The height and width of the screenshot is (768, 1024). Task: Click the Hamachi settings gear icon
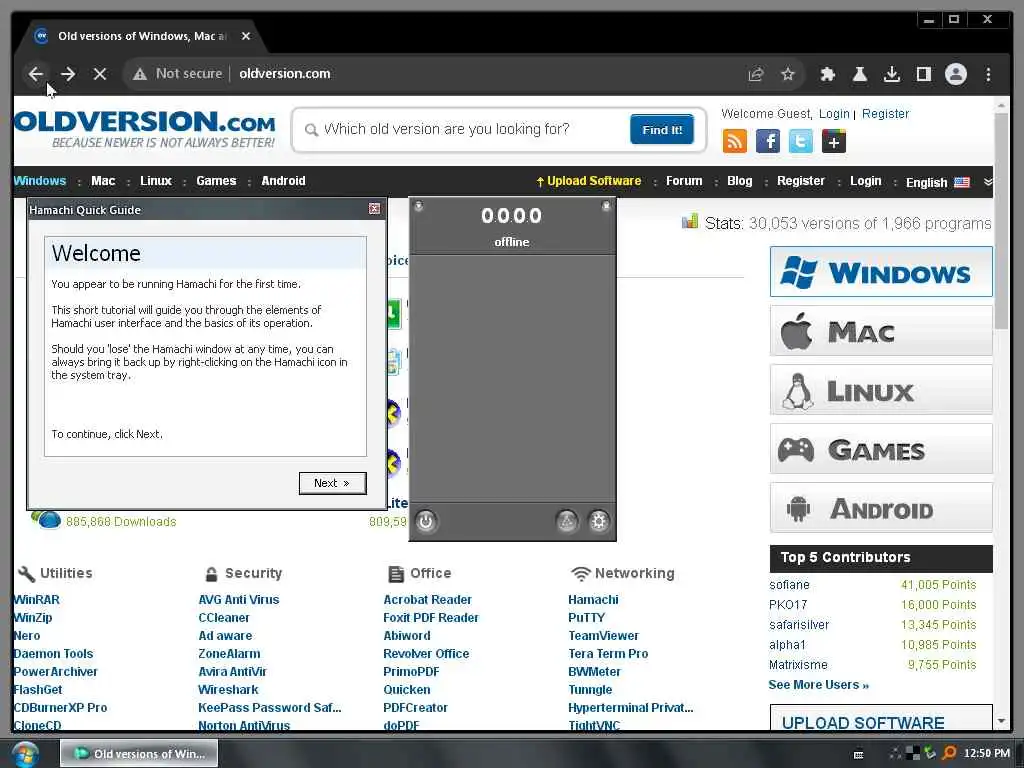[x=599, y=521]
